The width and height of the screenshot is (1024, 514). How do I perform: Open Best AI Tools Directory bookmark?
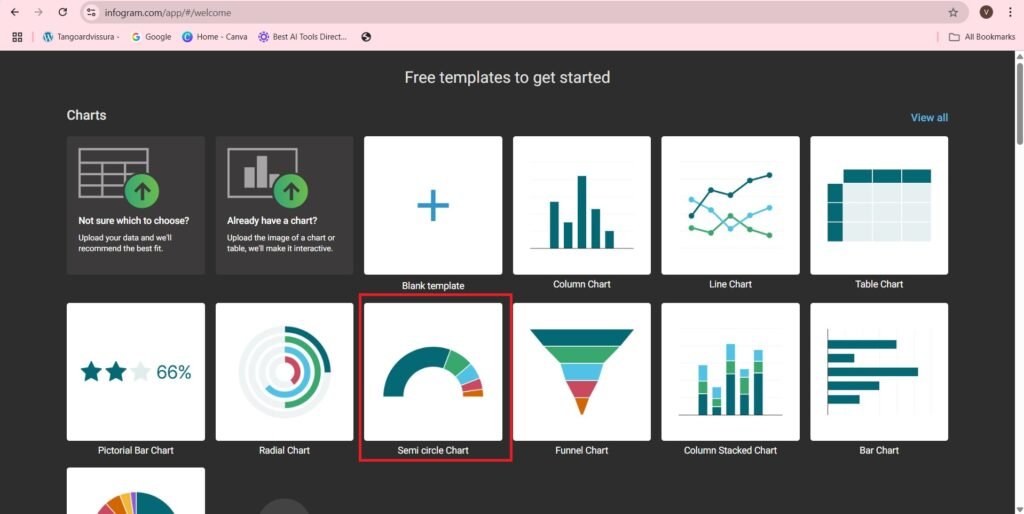[x=303, y=37]
